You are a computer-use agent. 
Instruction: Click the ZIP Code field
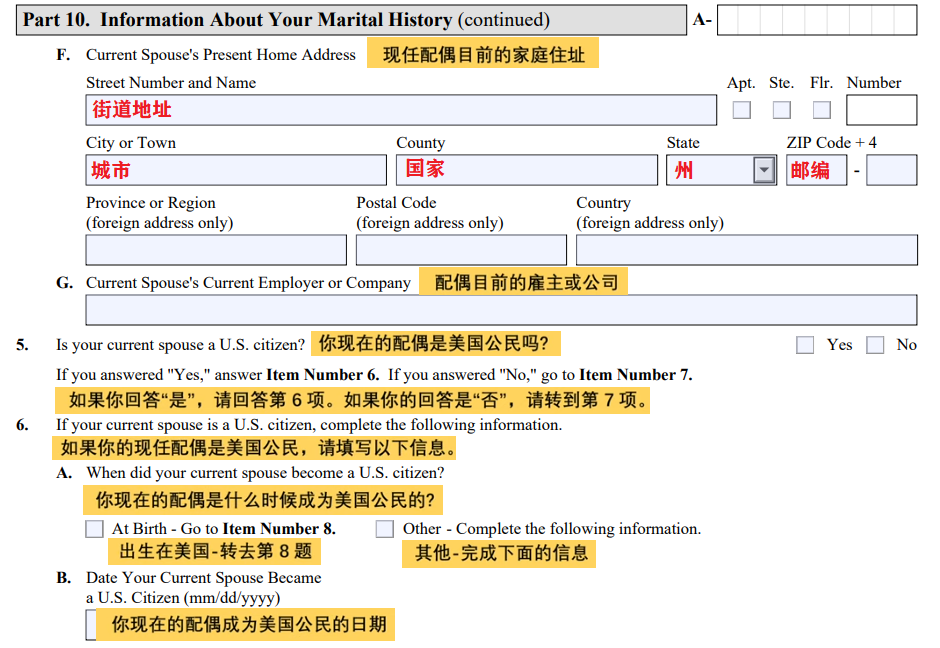[816, 170]
